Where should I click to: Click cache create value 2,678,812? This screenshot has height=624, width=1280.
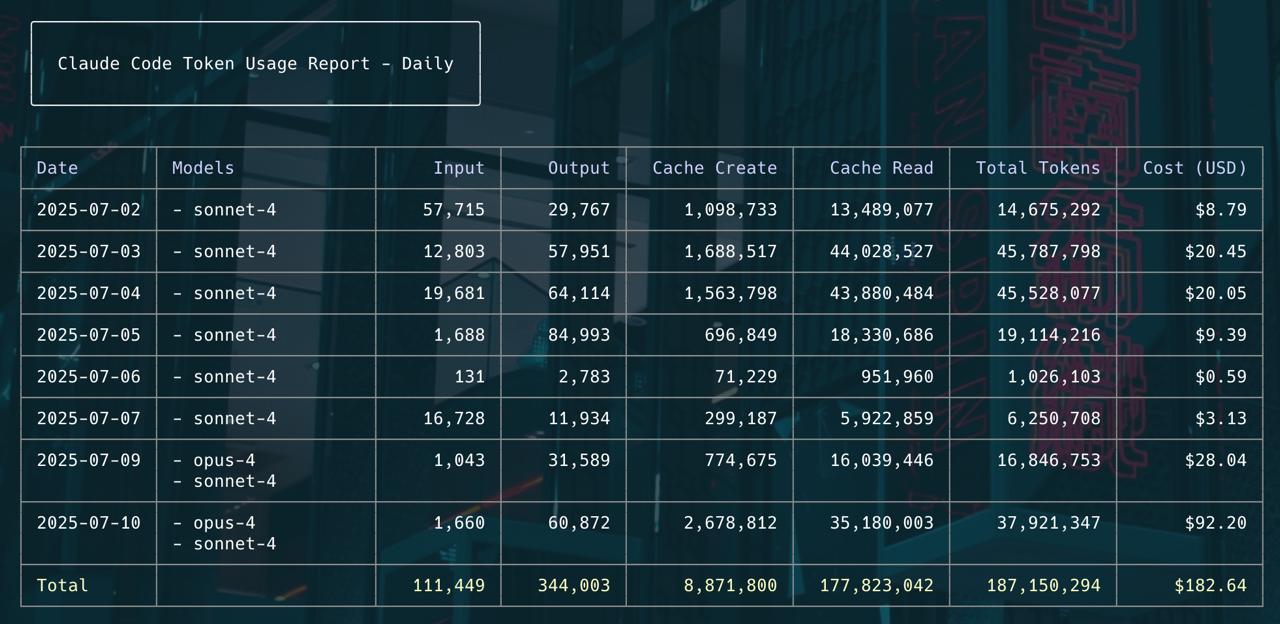coord(730,523)
